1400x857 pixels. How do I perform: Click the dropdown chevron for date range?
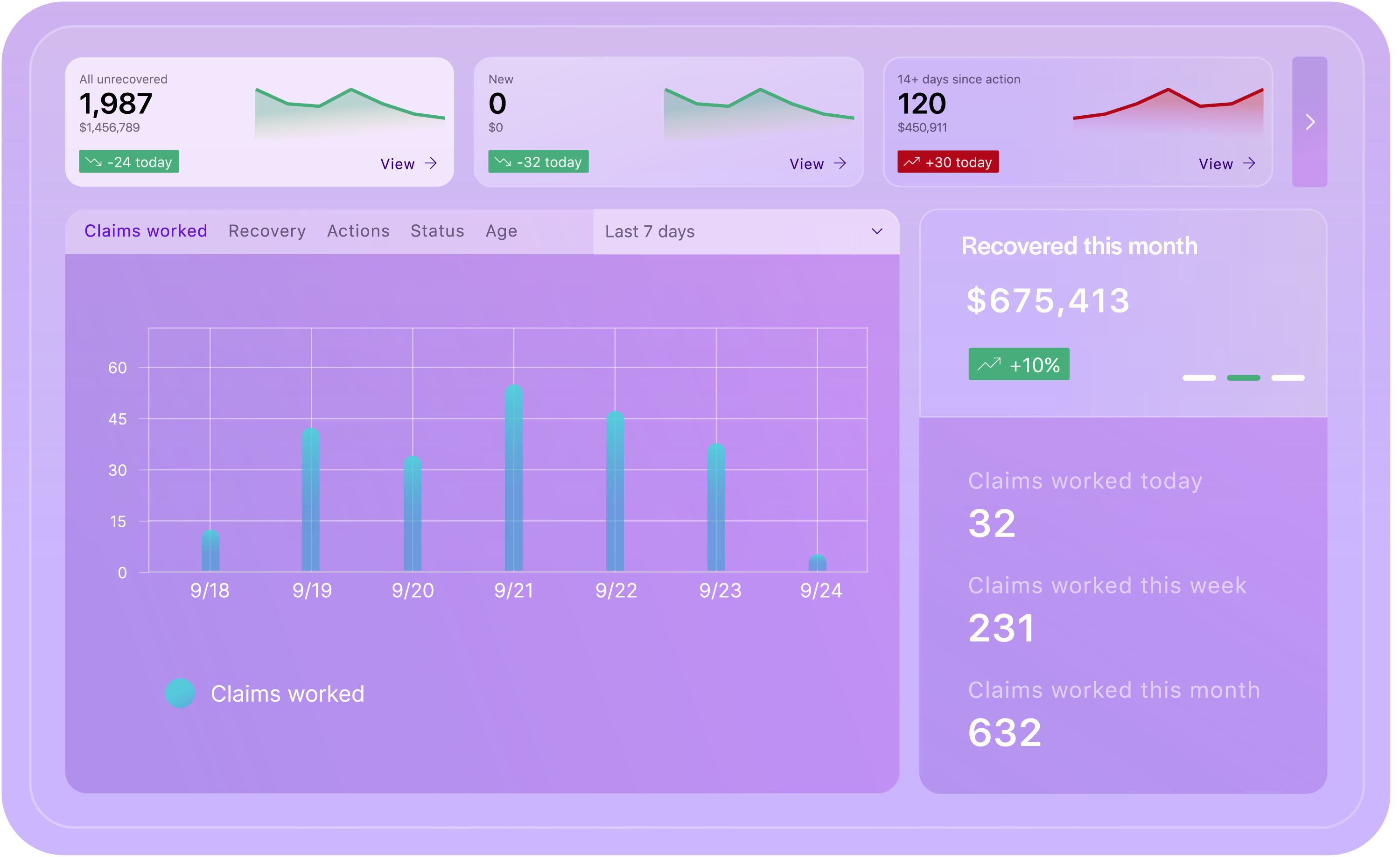coord(877,232)
